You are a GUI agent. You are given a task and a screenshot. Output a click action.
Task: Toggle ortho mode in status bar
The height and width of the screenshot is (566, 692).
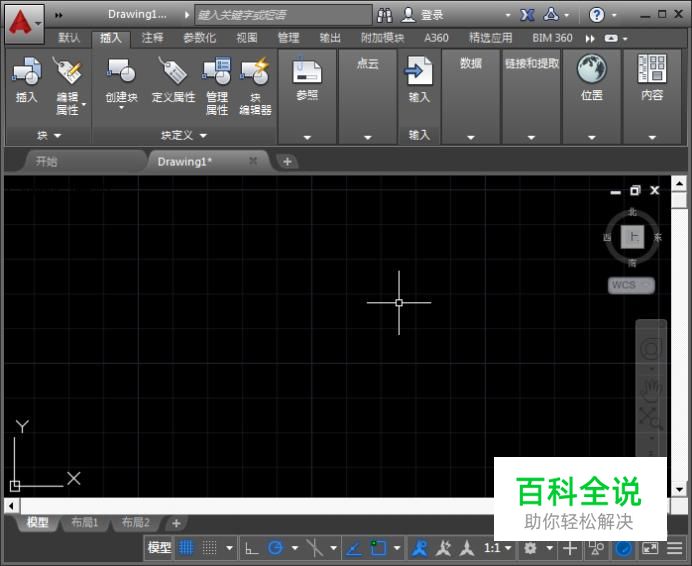(x=252, y=548)
